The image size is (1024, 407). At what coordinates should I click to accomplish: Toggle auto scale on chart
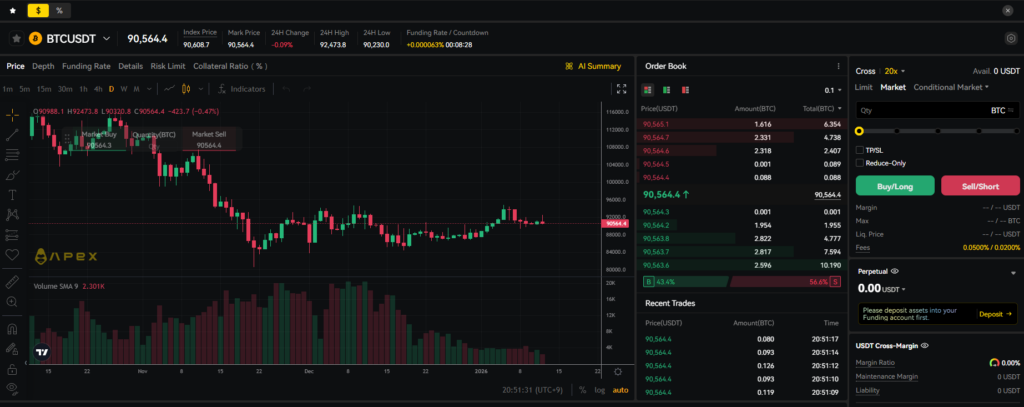tap(620, 390)
